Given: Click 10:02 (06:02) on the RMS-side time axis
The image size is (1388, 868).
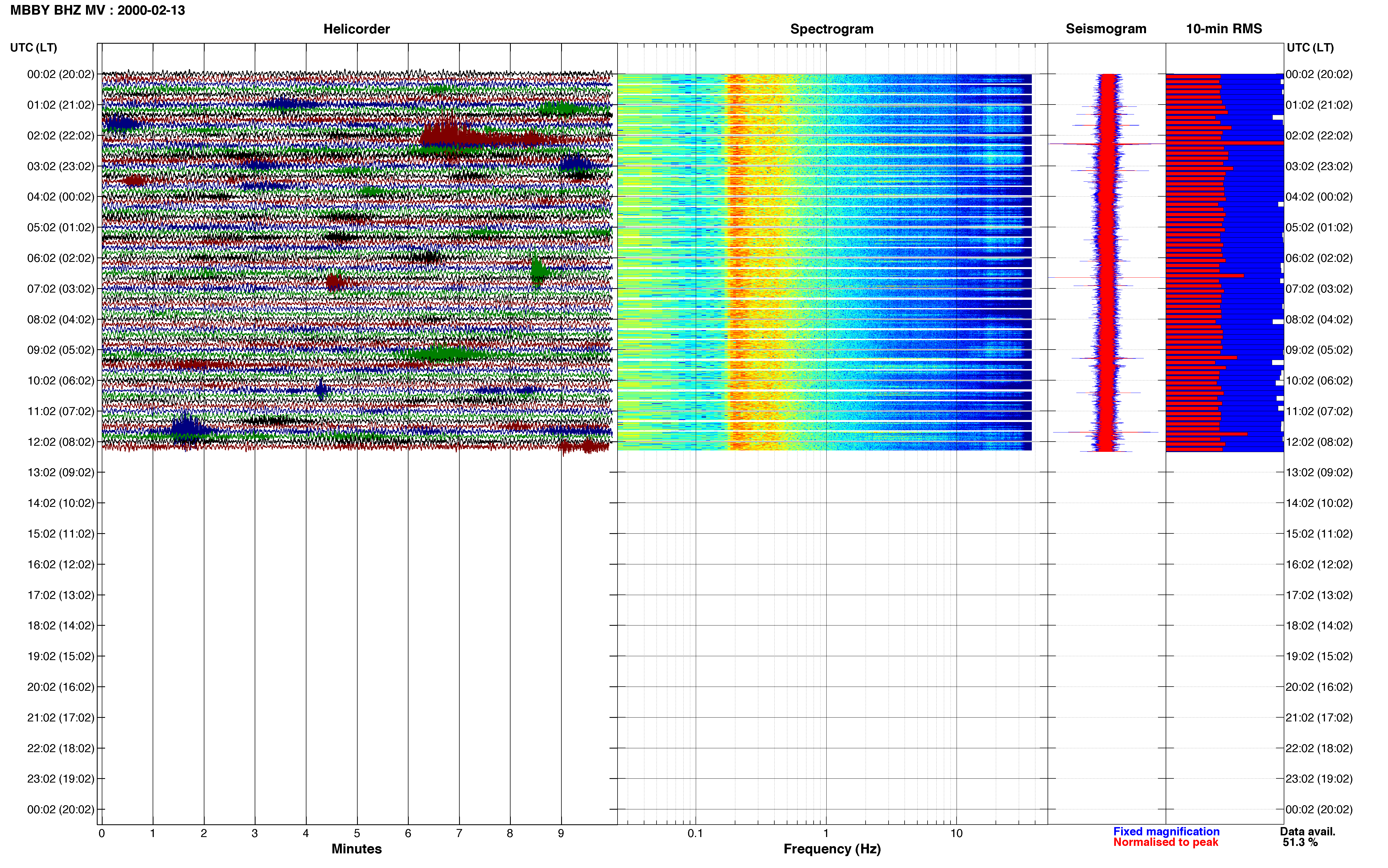Looking at the screenshot, I should pos(1319,380).
